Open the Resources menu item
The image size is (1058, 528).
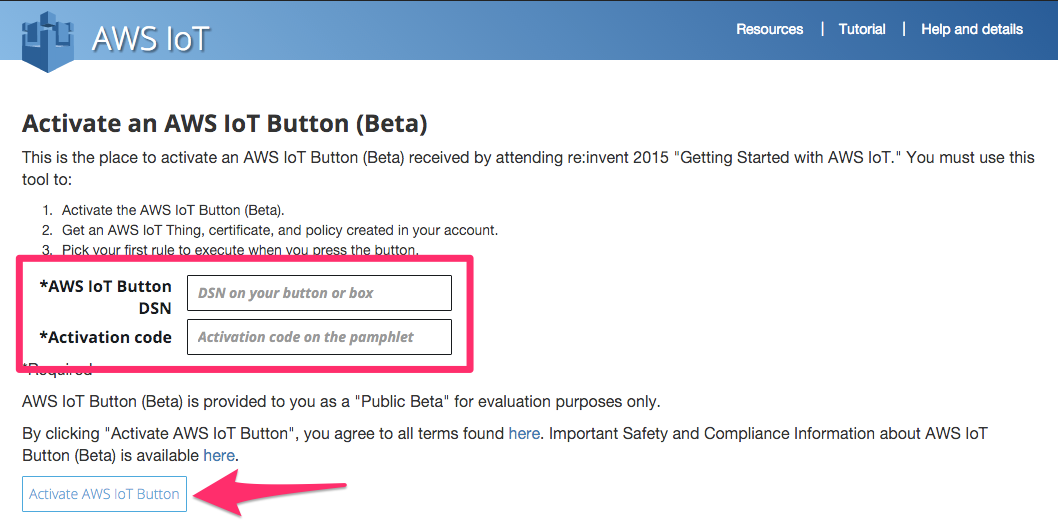pos(769,29)
